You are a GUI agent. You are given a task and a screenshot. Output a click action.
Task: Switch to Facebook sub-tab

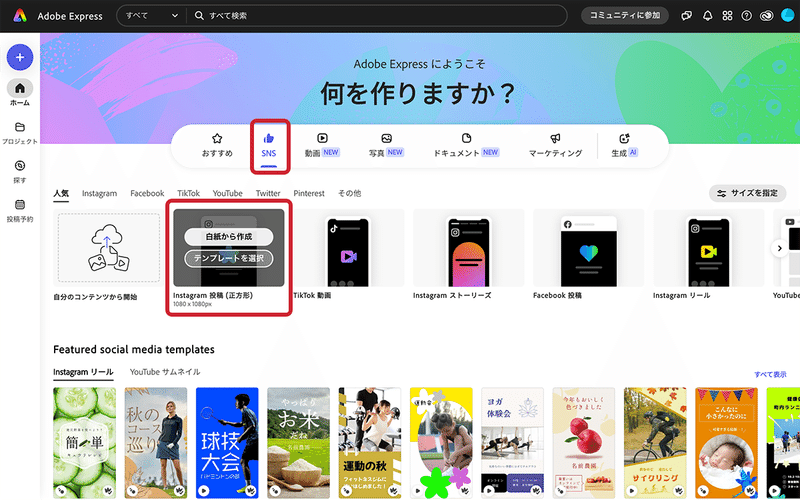[147, 193]
